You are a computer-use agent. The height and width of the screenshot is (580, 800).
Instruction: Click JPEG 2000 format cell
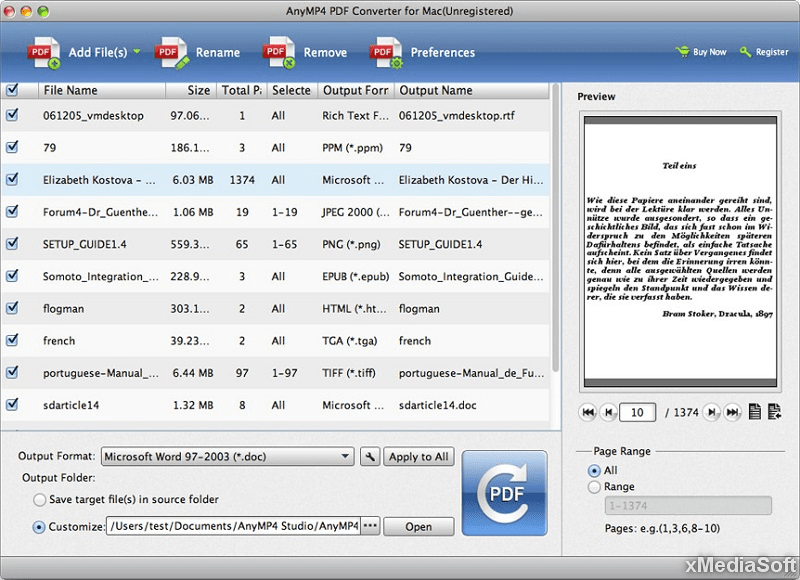point(355,212)
